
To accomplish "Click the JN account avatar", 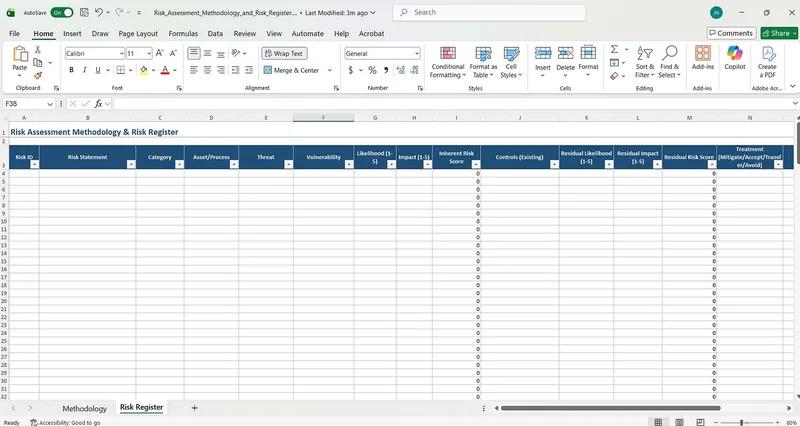I will 716,12.
